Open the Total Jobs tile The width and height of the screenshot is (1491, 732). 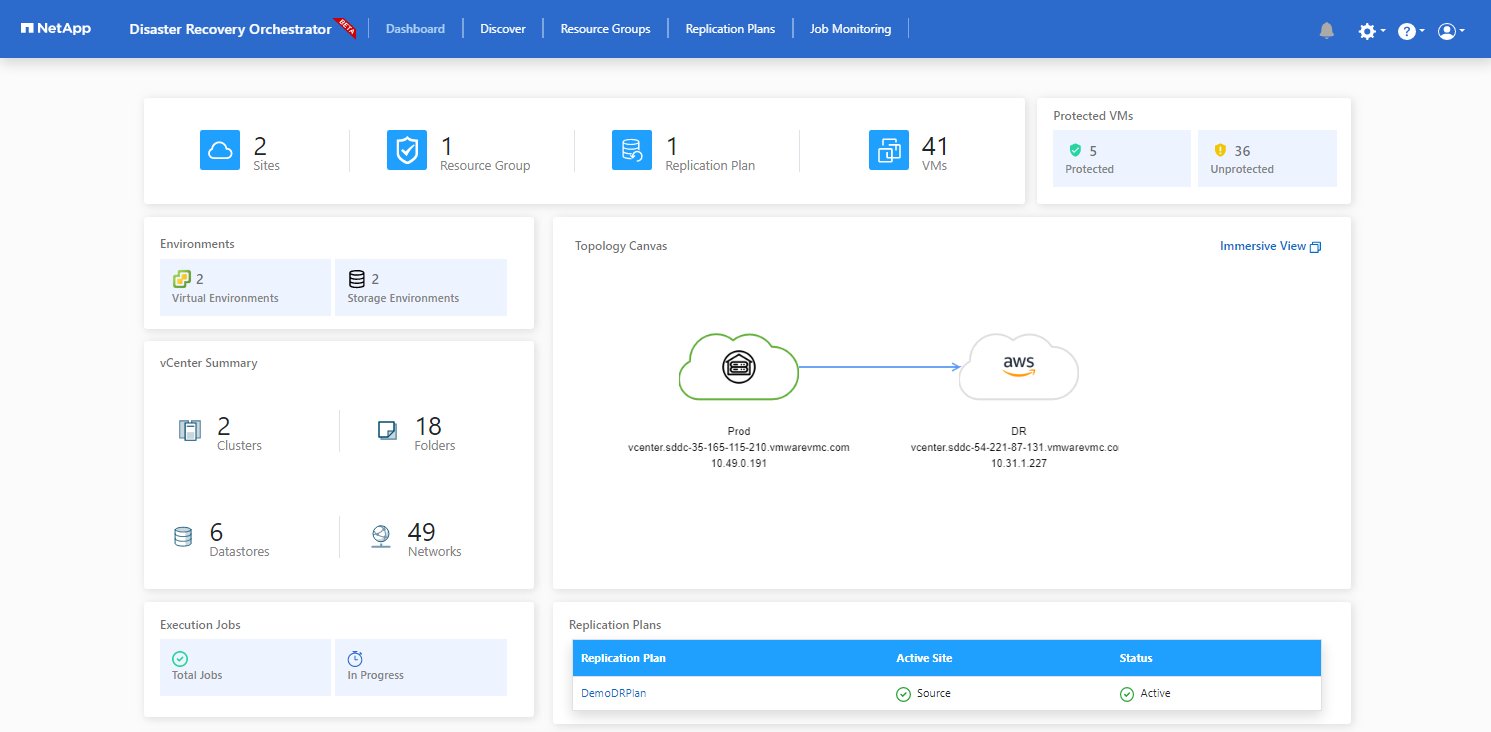pos(245,667)
